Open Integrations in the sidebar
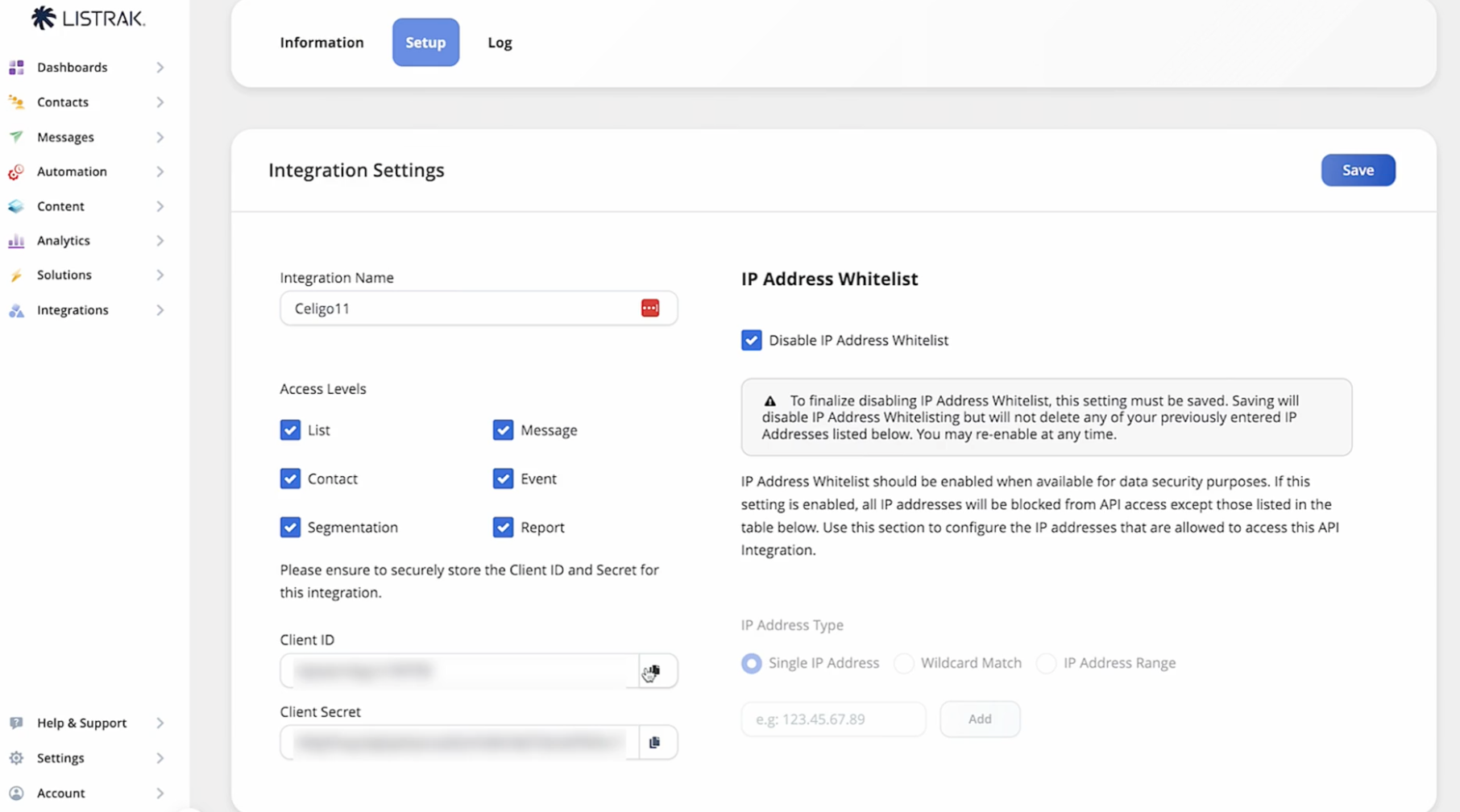 [73, 310]
